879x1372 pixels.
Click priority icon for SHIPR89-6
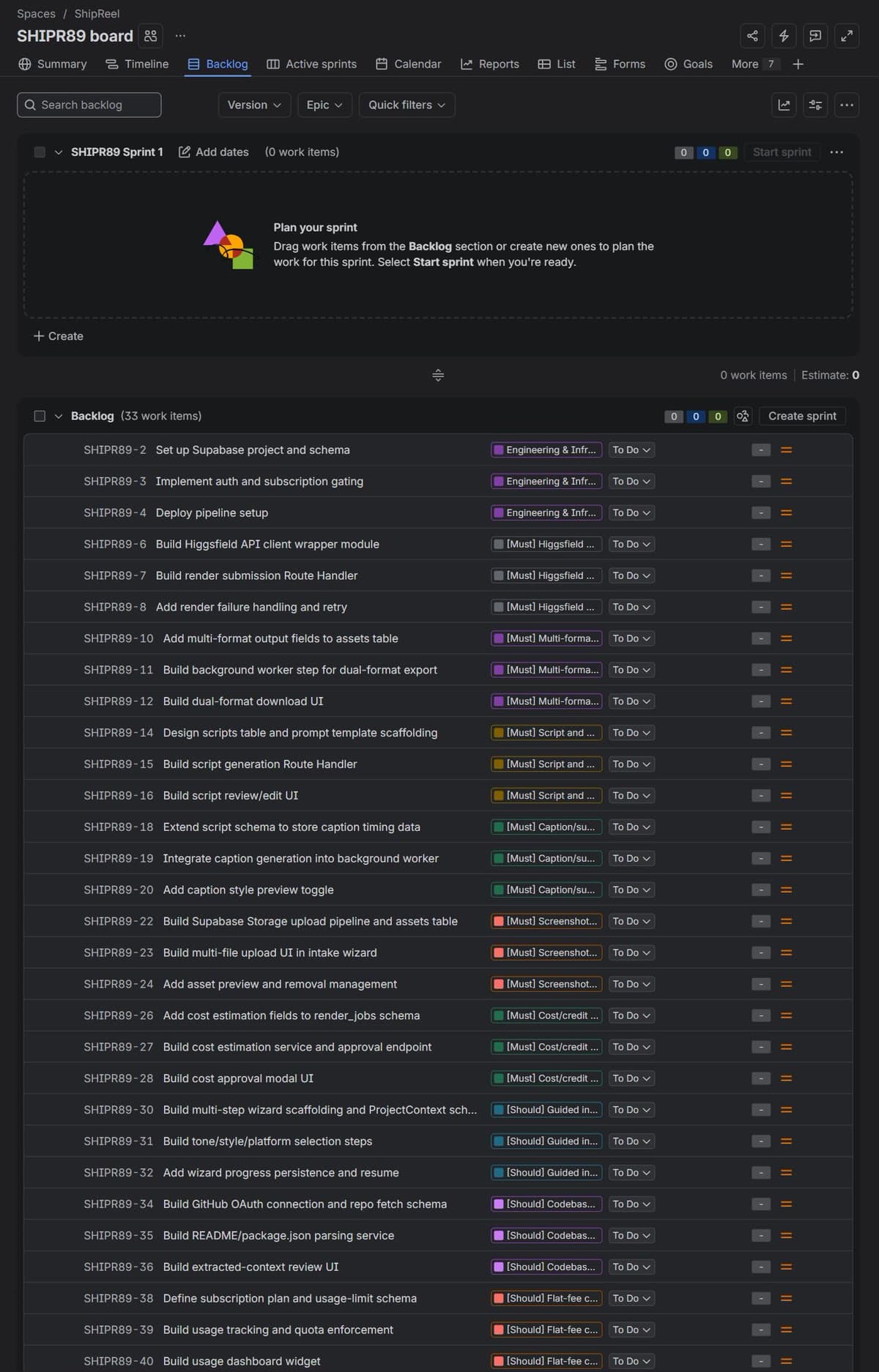coord(786,545)
